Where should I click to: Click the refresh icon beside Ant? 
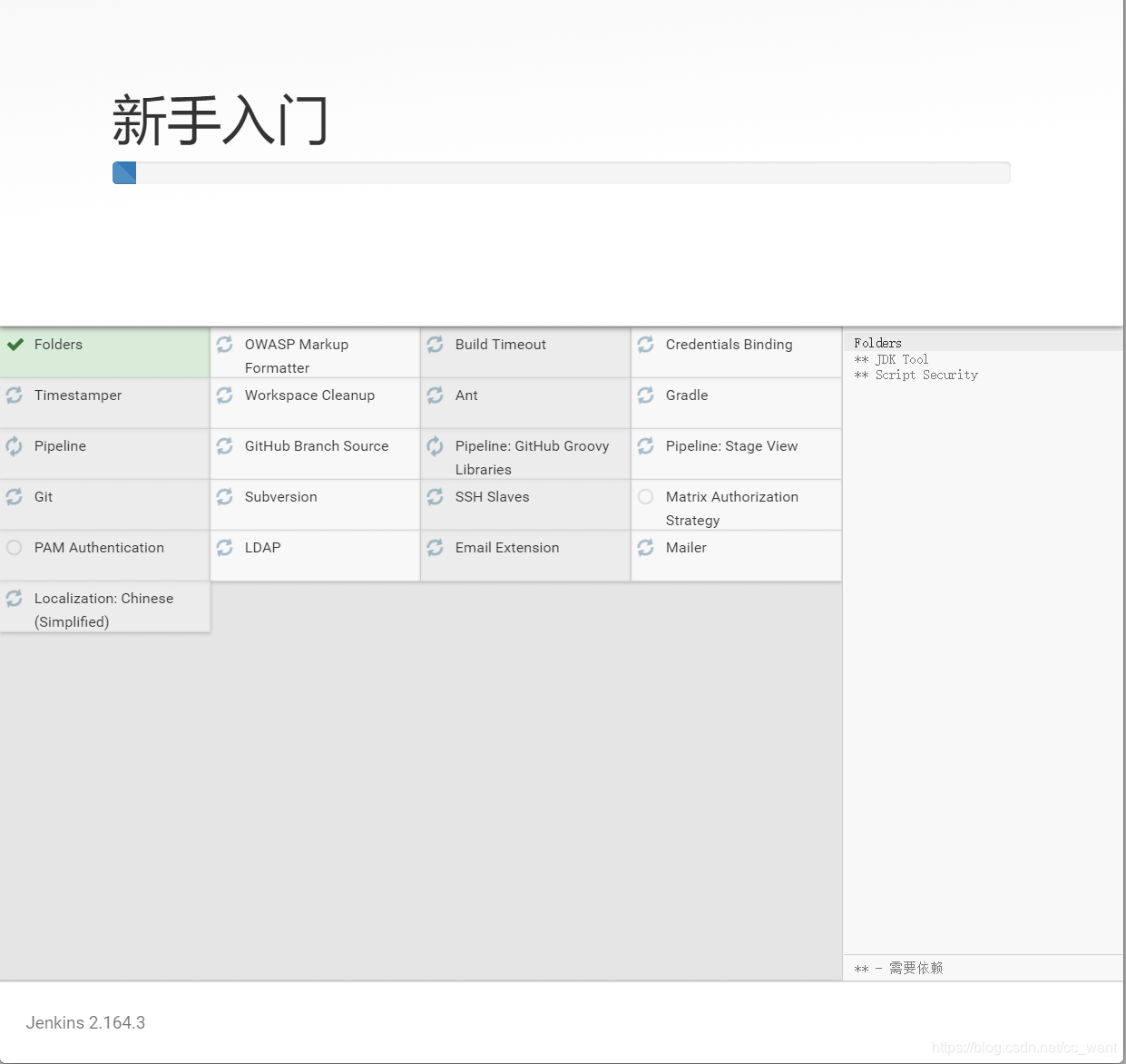coord(435,395)
